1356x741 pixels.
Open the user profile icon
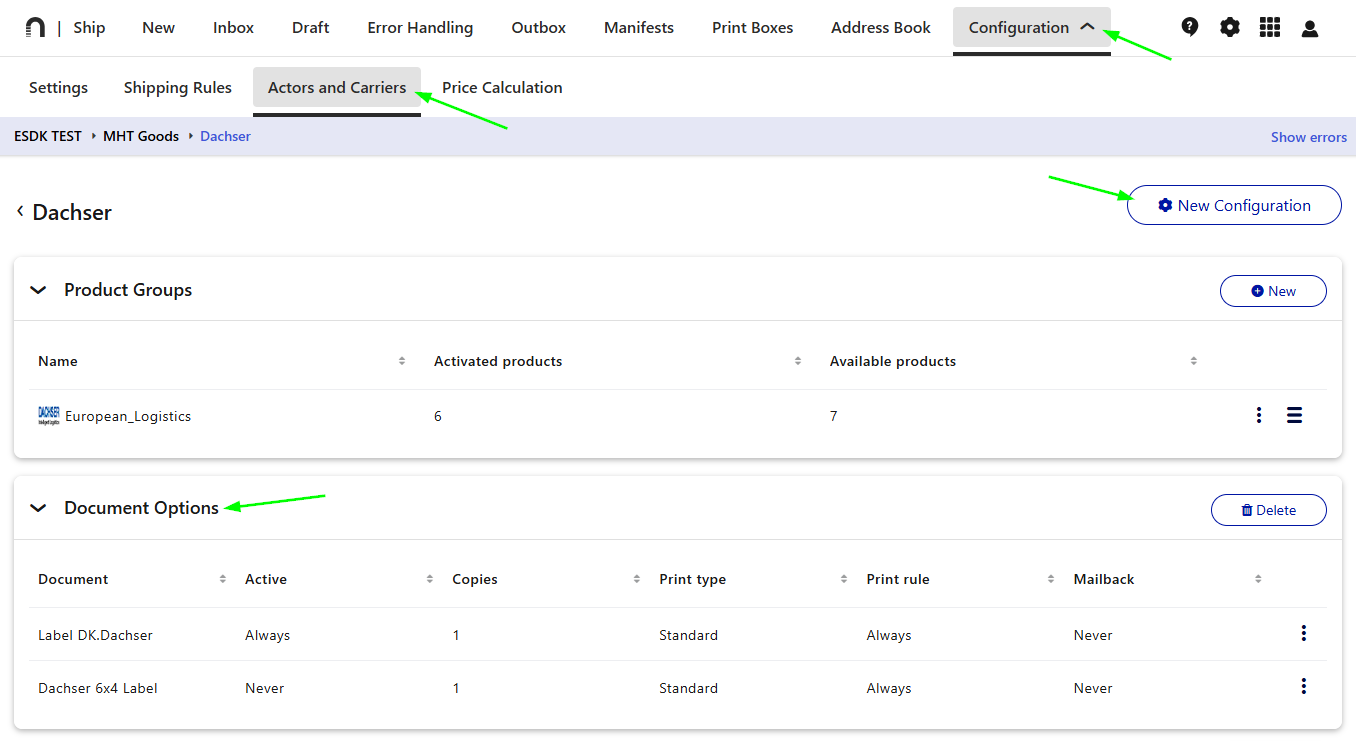1310,28
